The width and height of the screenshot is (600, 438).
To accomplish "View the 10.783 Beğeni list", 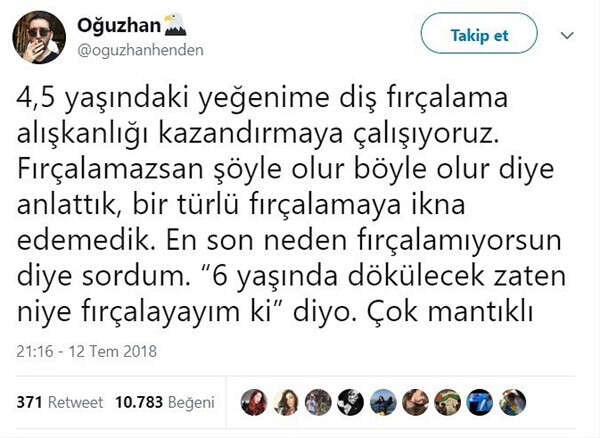I will (164, 402).
